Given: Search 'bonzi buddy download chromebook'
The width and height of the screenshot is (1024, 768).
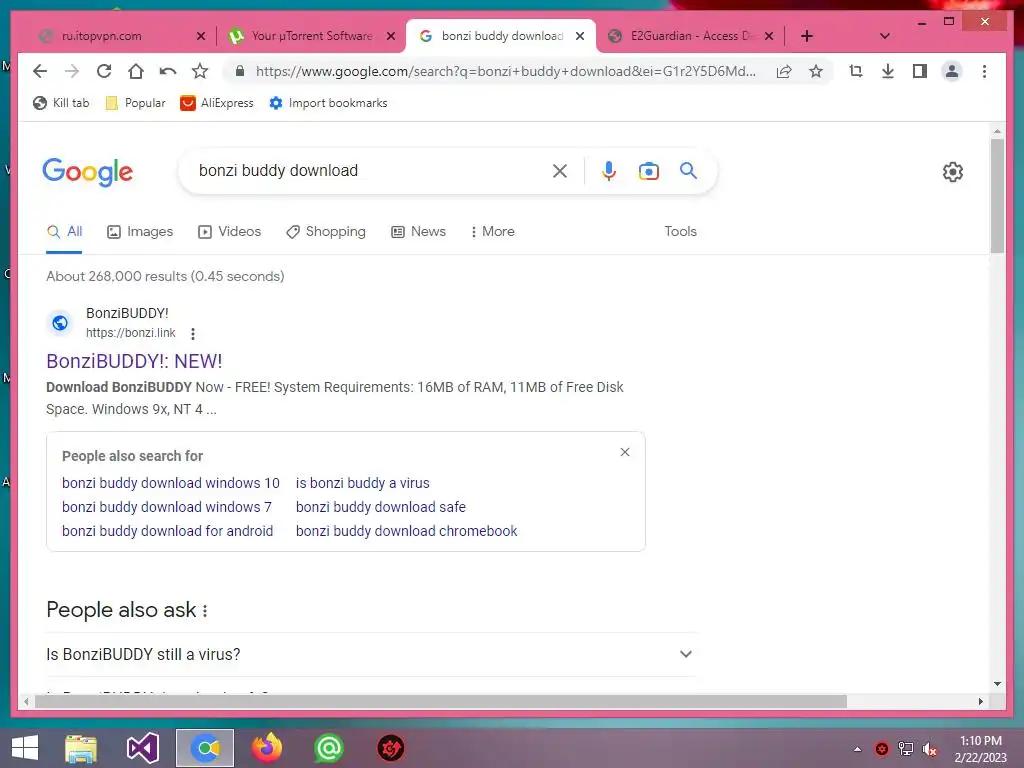Looking at the screenshot, I should (406, 532).
